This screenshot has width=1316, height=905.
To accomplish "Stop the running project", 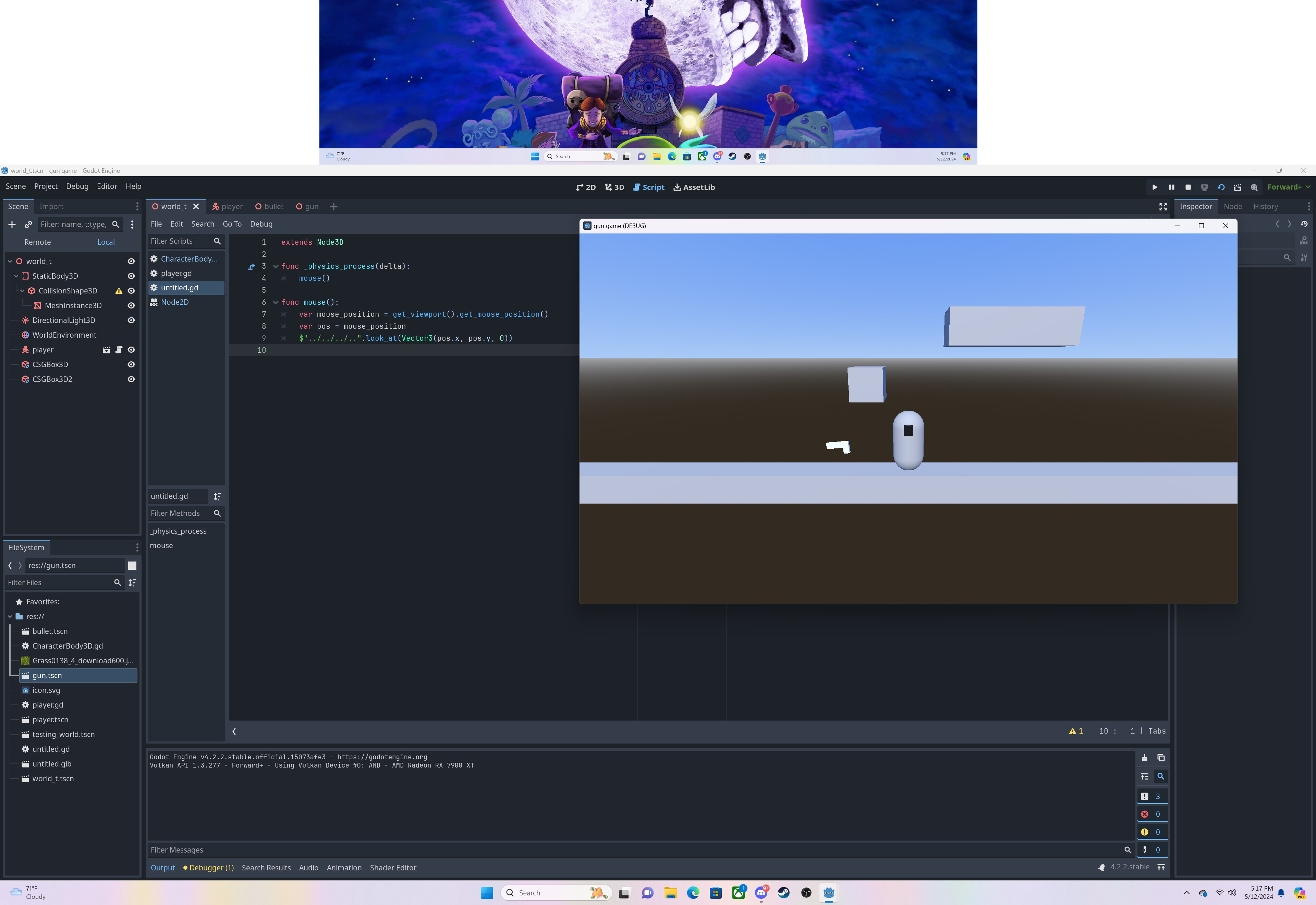I will point(1188,187).
